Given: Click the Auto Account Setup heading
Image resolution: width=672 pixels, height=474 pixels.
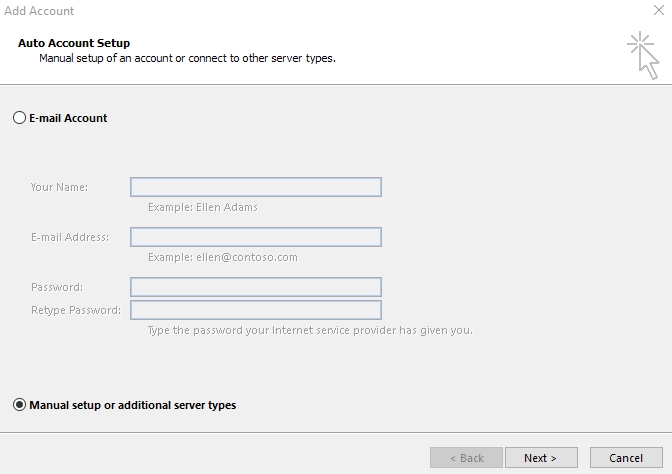Looking at the screenshot, I should coord(74,43).
